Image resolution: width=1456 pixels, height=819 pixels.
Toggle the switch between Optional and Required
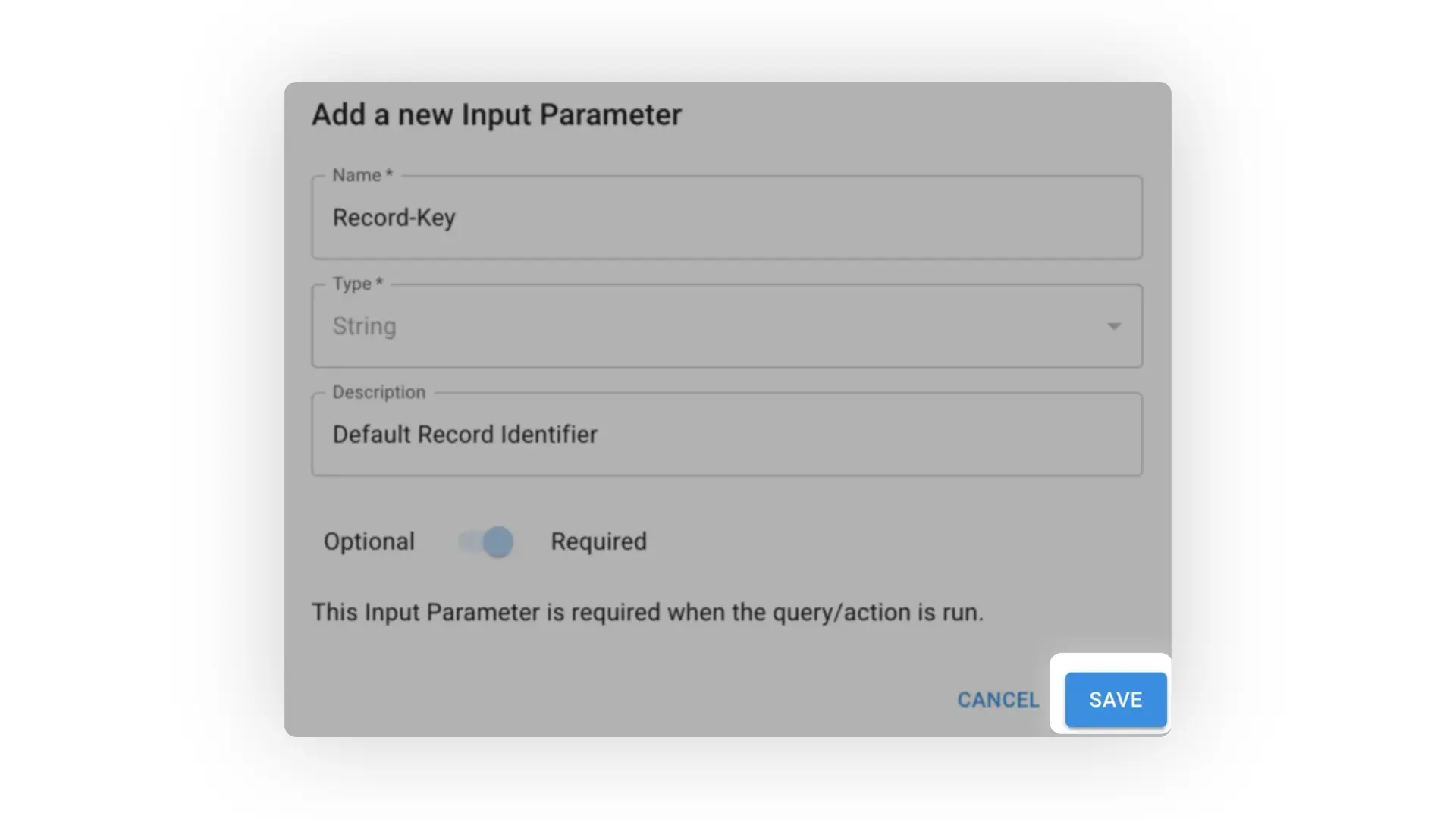point(485,541)
